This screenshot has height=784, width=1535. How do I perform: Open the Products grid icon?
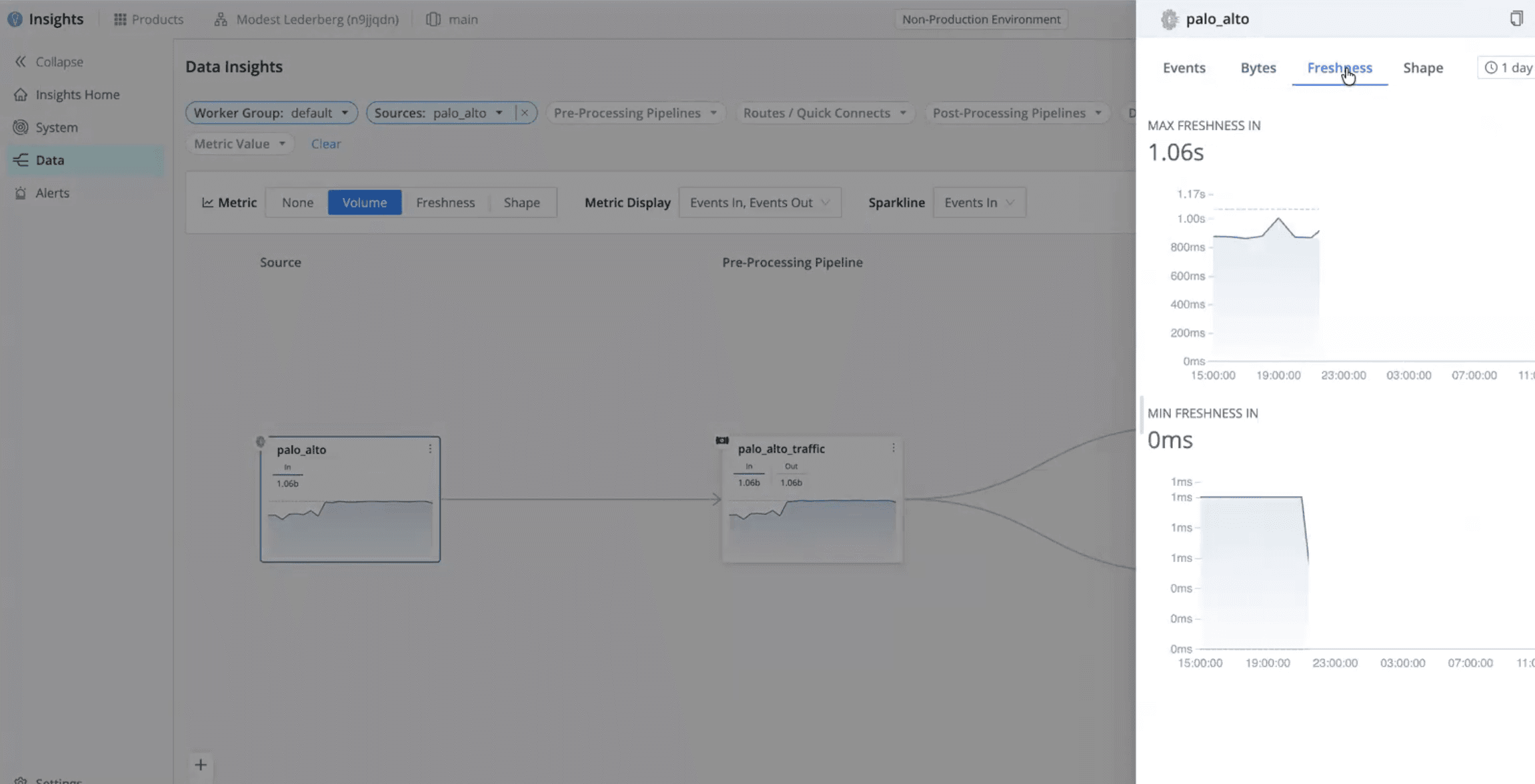pyautogui.click(x=120, y=19)
